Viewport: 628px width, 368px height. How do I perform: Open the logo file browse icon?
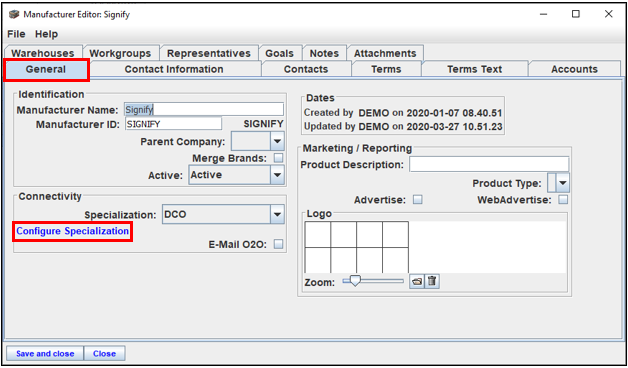click(x=417, y=282)
